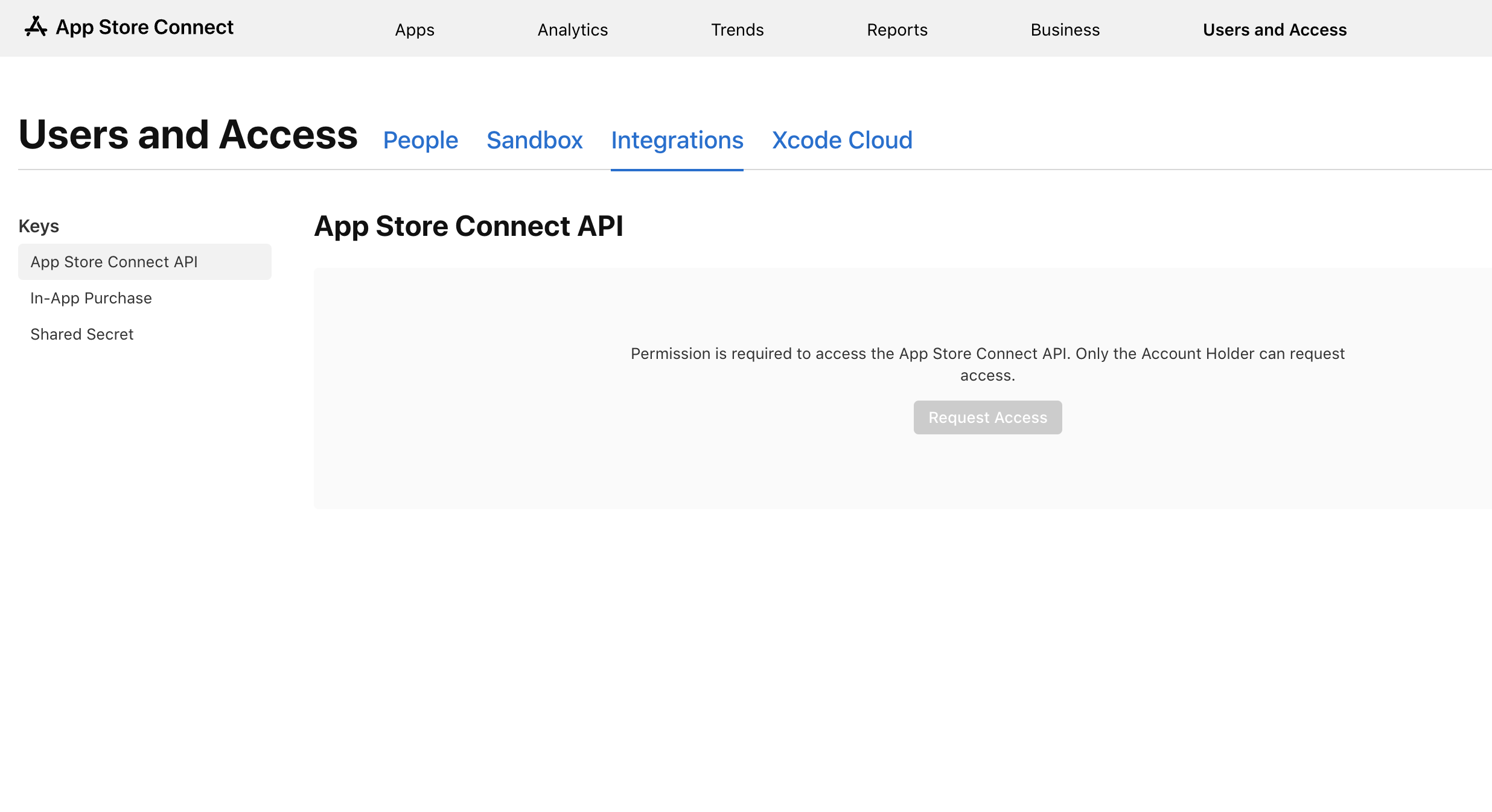Switch to the Xcode Cloud tab
This screenshot has height=812, width=1492.
842,140
